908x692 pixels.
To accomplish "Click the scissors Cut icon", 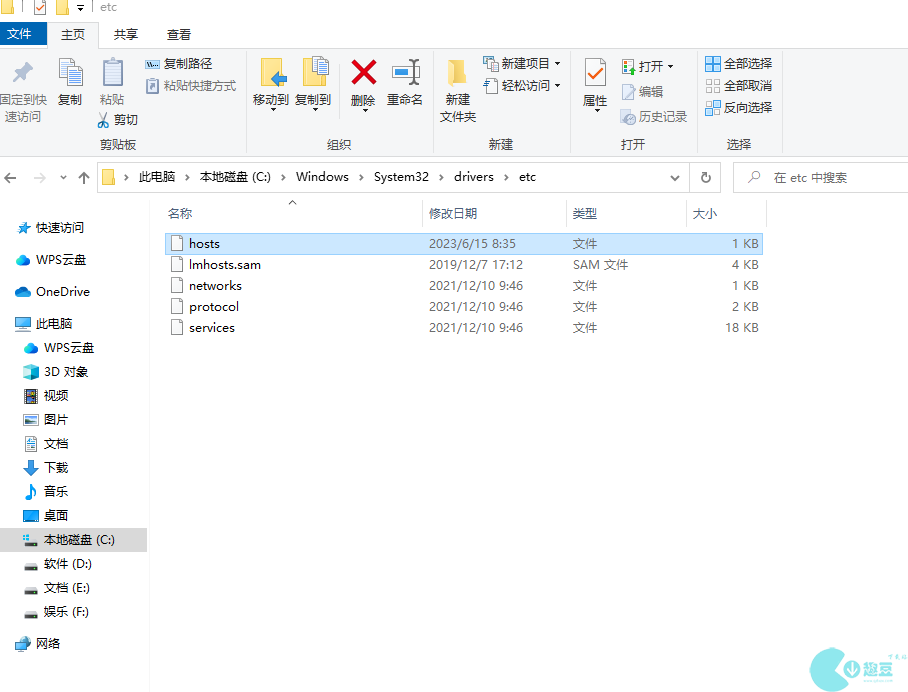I will point(104,120).
